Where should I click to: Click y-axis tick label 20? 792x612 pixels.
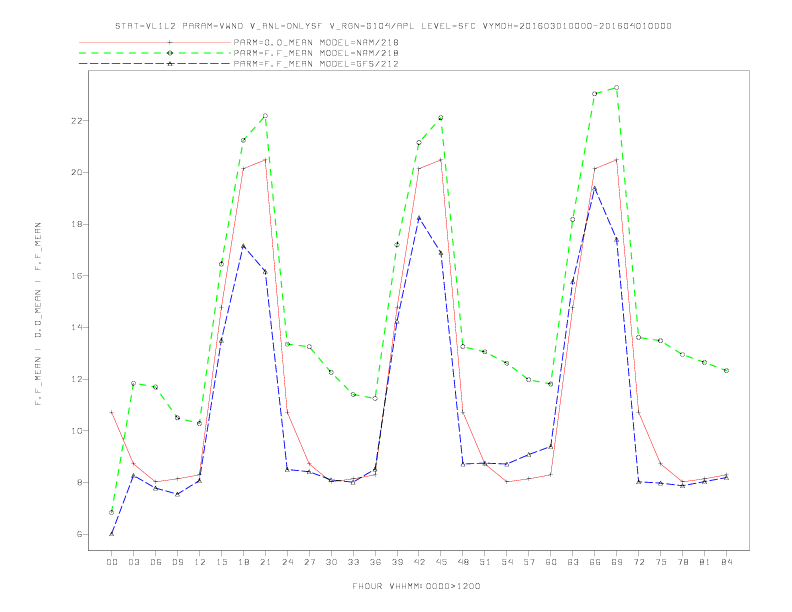point(77,172)
